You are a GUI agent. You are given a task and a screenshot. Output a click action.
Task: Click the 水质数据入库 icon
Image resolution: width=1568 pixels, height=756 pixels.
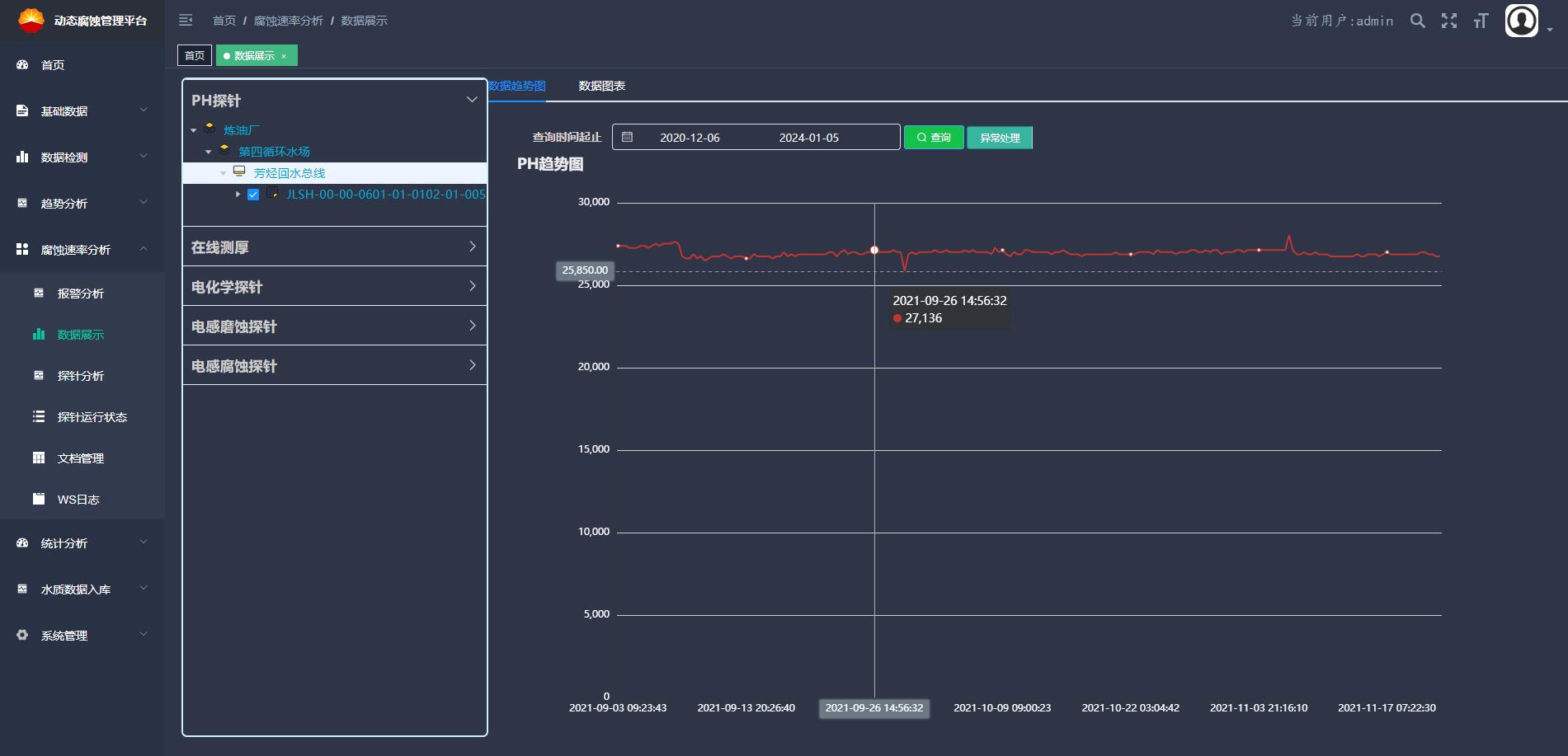22,589
